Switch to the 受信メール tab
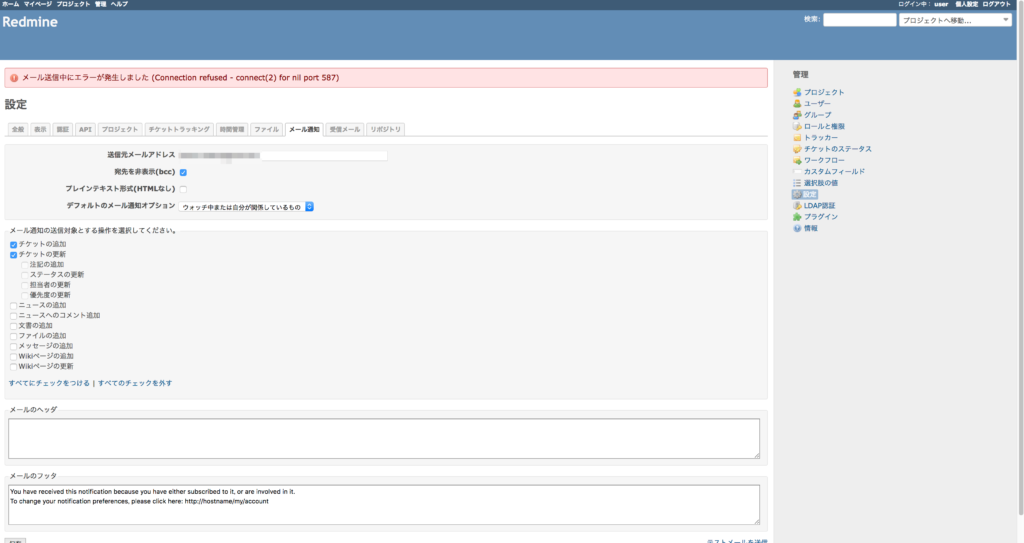Viewport: 1024px width, 543px height. (344, 130)
